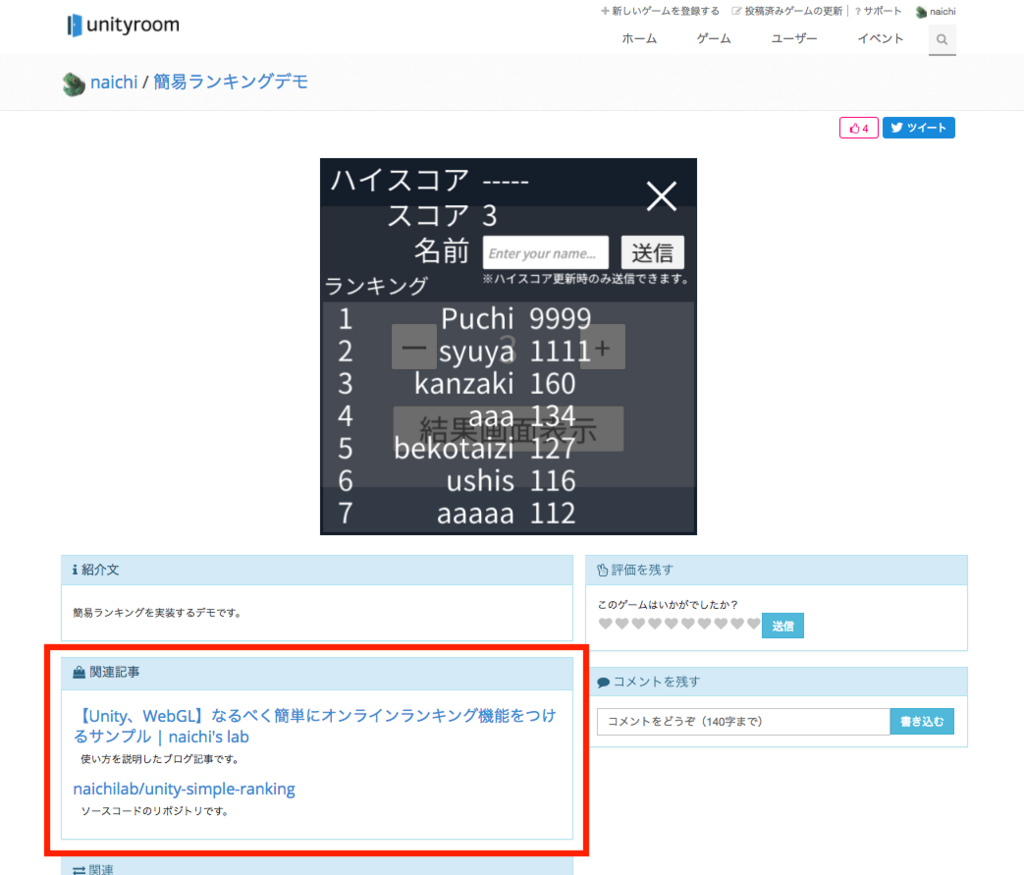Open the ユーザー menu item

[793, 39]
